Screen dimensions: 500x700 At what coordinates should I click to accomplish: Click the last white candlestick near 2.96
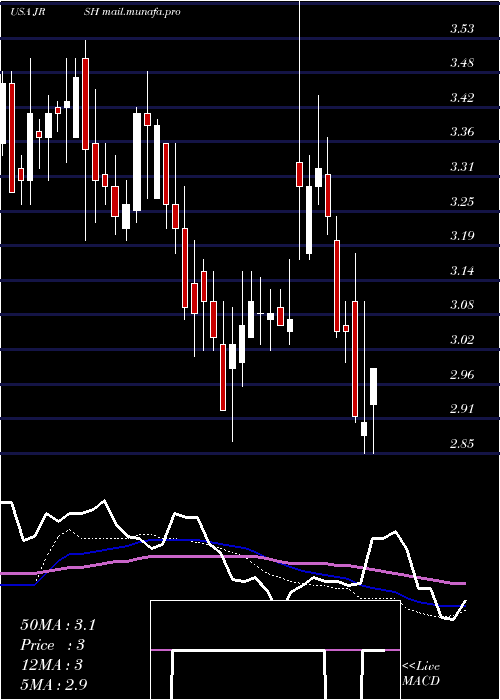tap(374, 387)
